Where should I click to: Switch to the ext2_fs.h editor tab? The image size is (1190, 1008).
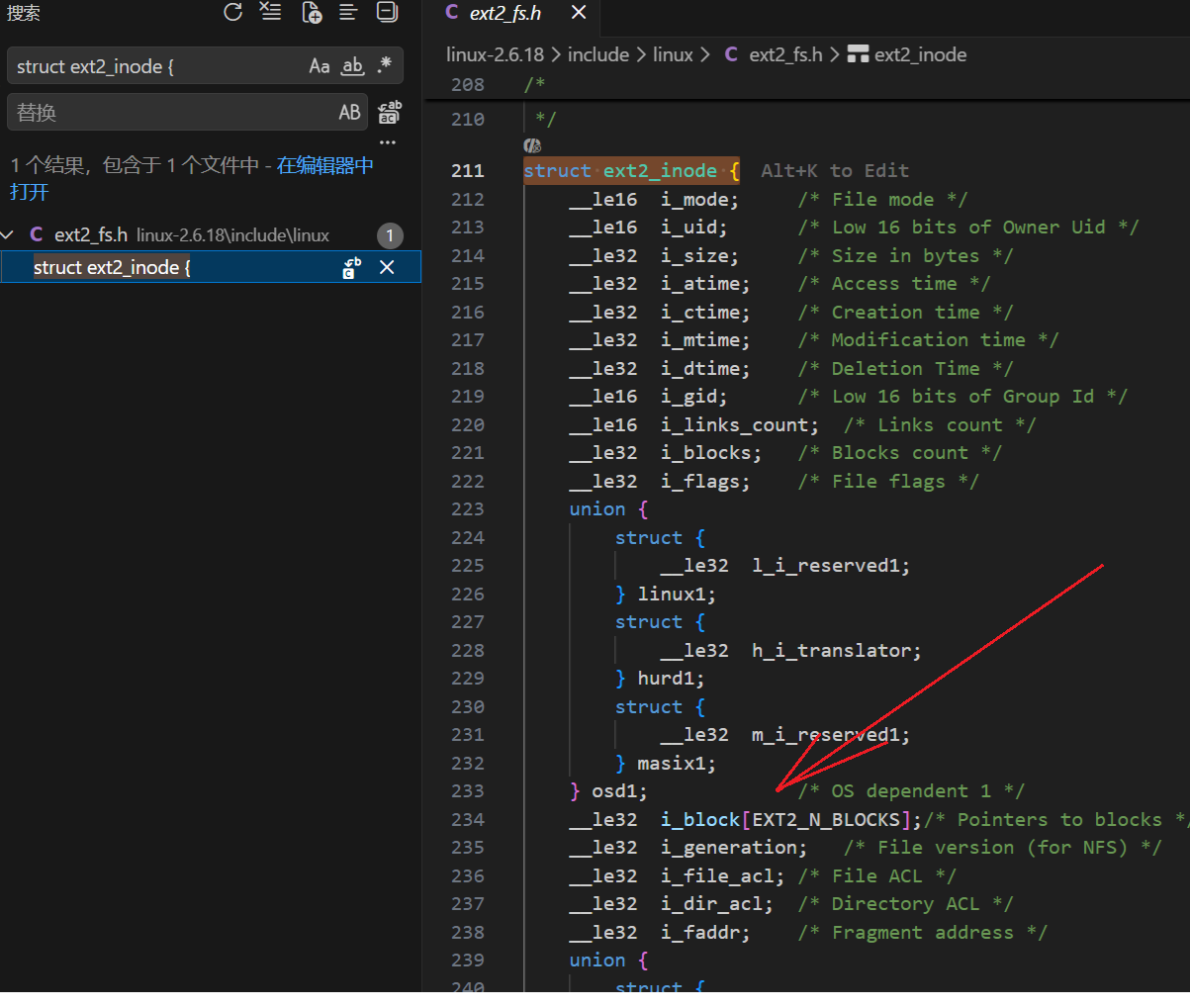point(505,13)
